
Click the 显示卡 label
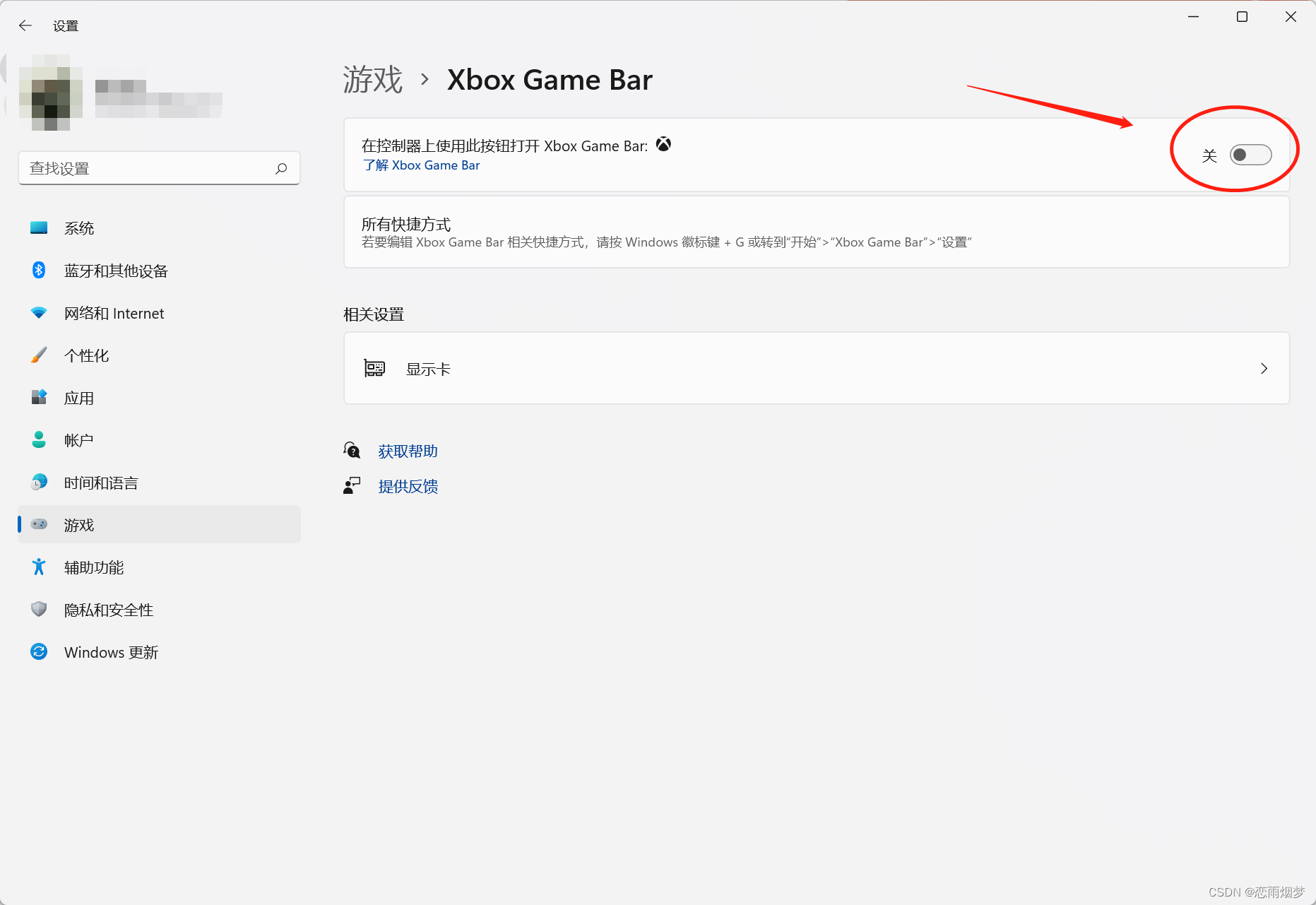click(428, 369)
